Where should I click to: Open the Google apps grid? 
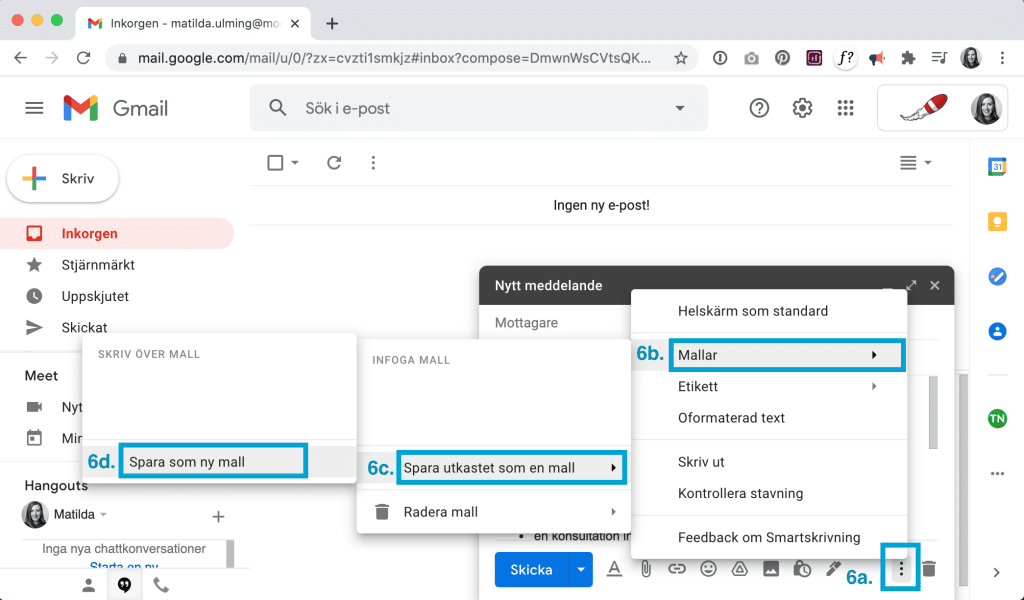(x=845, y=108)
